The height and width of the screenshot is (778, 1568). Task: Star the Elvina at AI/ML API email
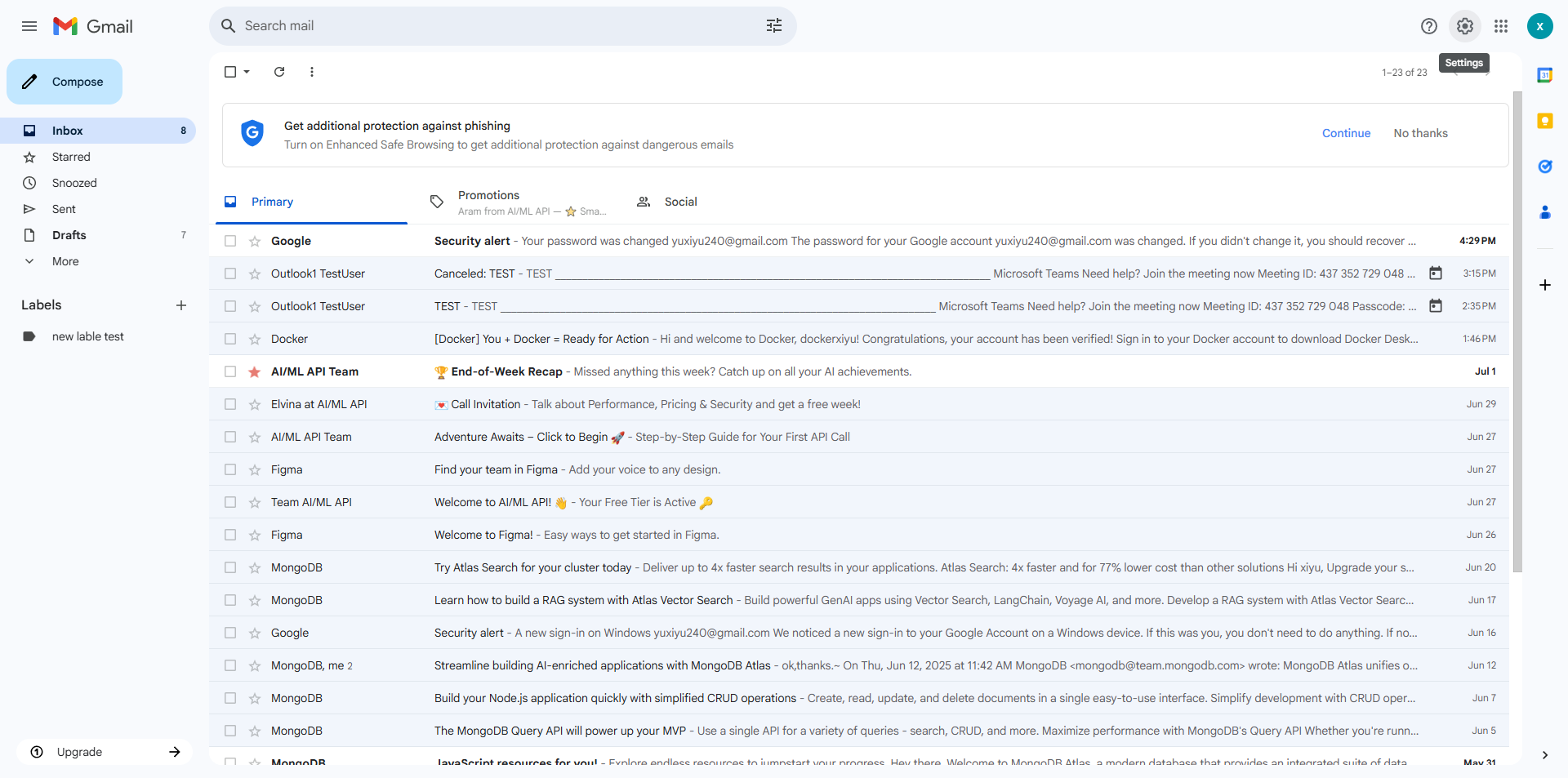point(255,405)
